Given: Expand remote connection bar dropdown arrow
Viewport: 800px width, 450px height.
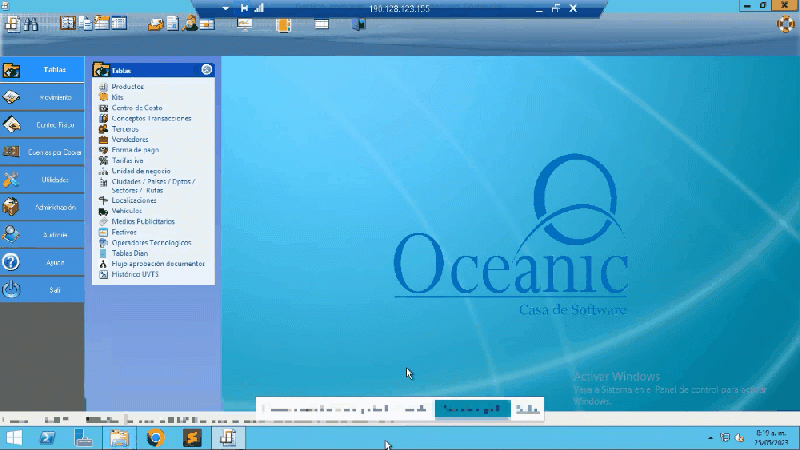Looking at the screenshot, I should [226, 8].
